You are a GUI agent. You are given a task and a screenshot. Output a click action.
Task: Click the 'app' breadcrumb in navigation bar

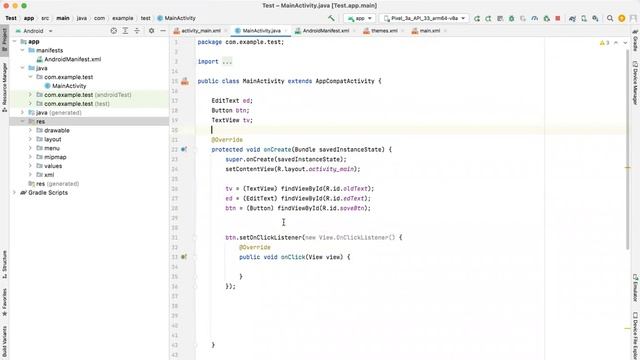(x=29, y=18)
